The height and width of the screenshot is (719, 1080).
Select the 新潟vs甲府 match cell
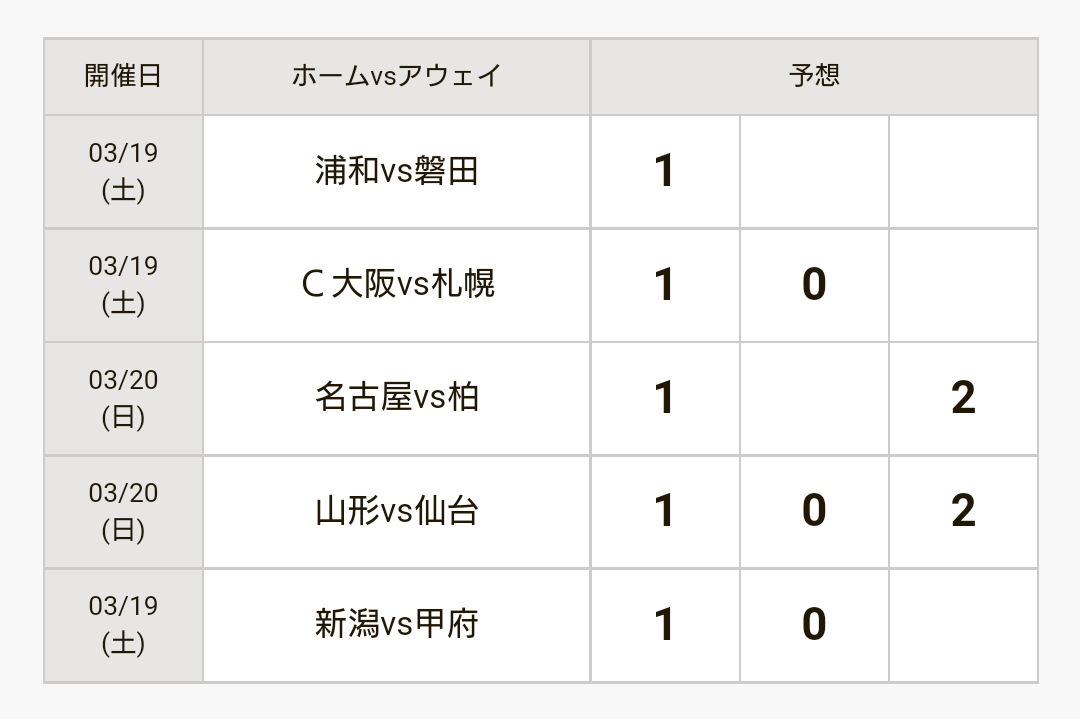click(397, 625)
